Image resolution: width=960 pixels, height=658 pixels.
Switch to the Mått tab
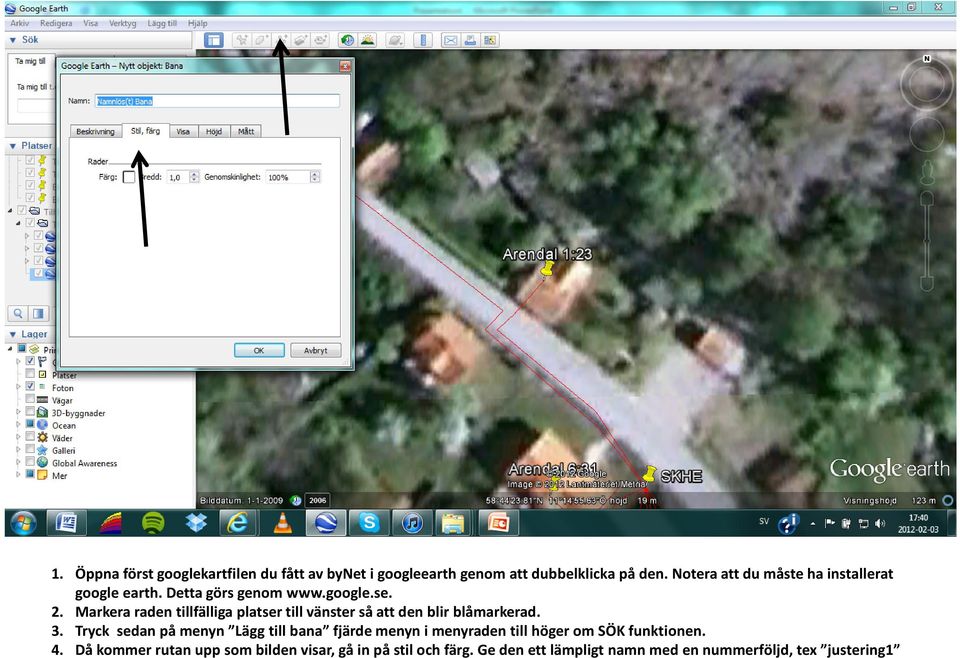(246, 132)
